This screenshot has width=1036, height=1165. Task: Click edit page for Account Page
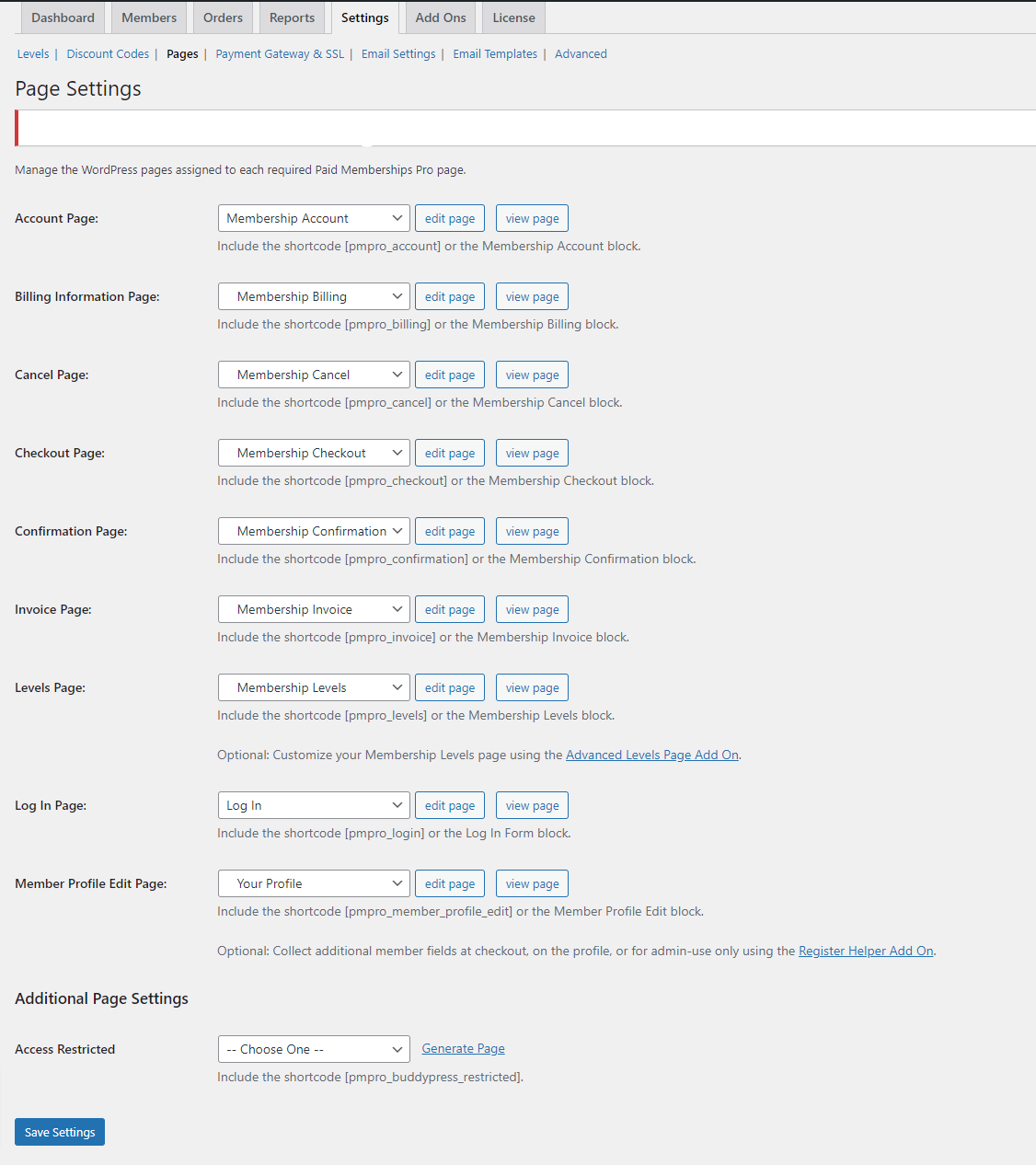pyautogui.click(x=450, y=218)
